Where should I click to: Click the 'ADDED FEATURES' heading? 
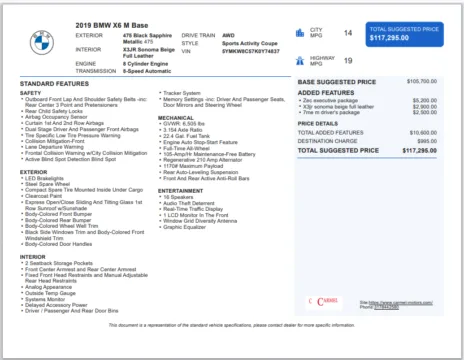pos(326,93)
